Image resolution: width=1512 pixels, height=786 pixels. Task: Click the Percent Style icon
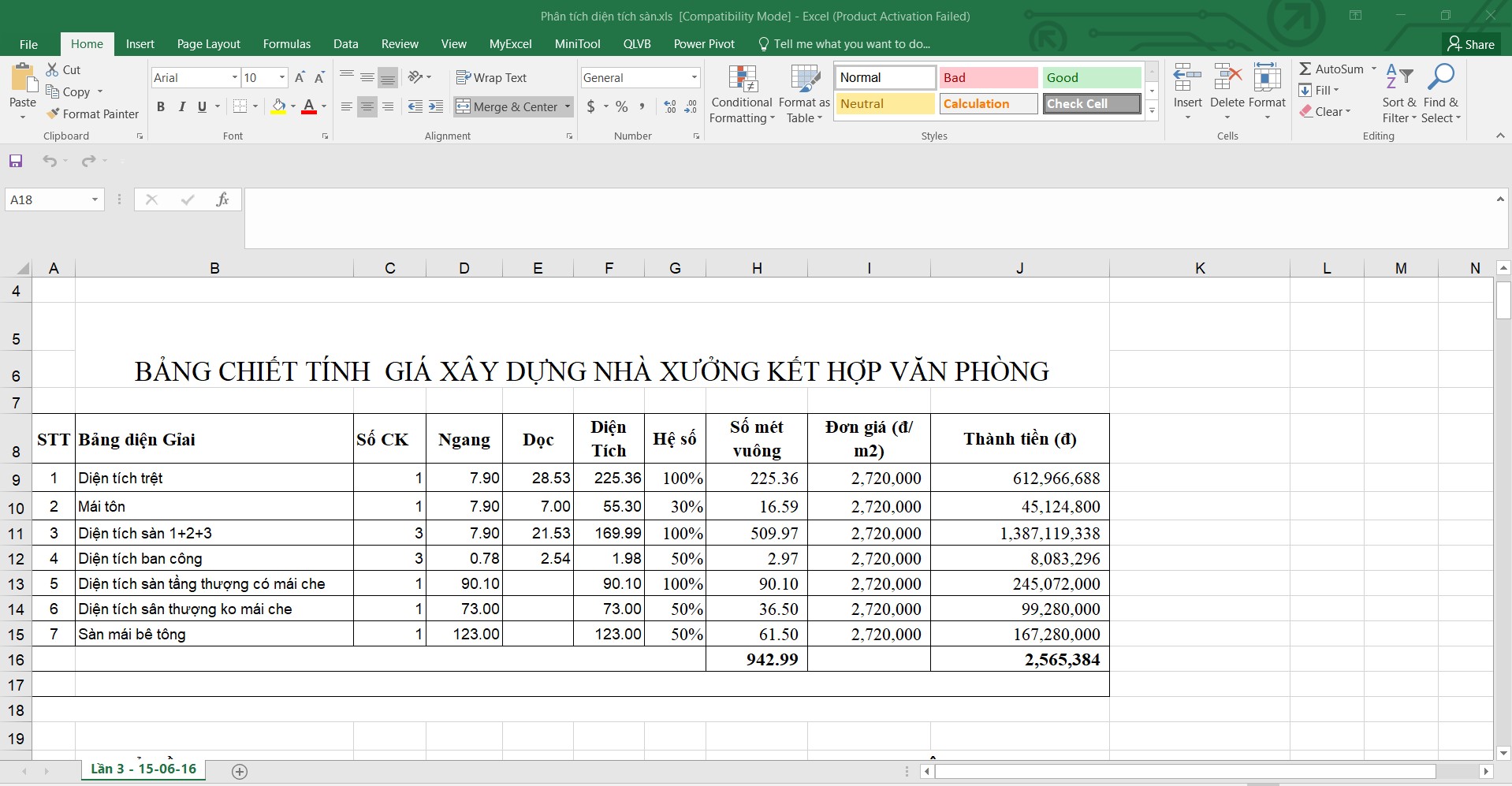coord(621,107)
